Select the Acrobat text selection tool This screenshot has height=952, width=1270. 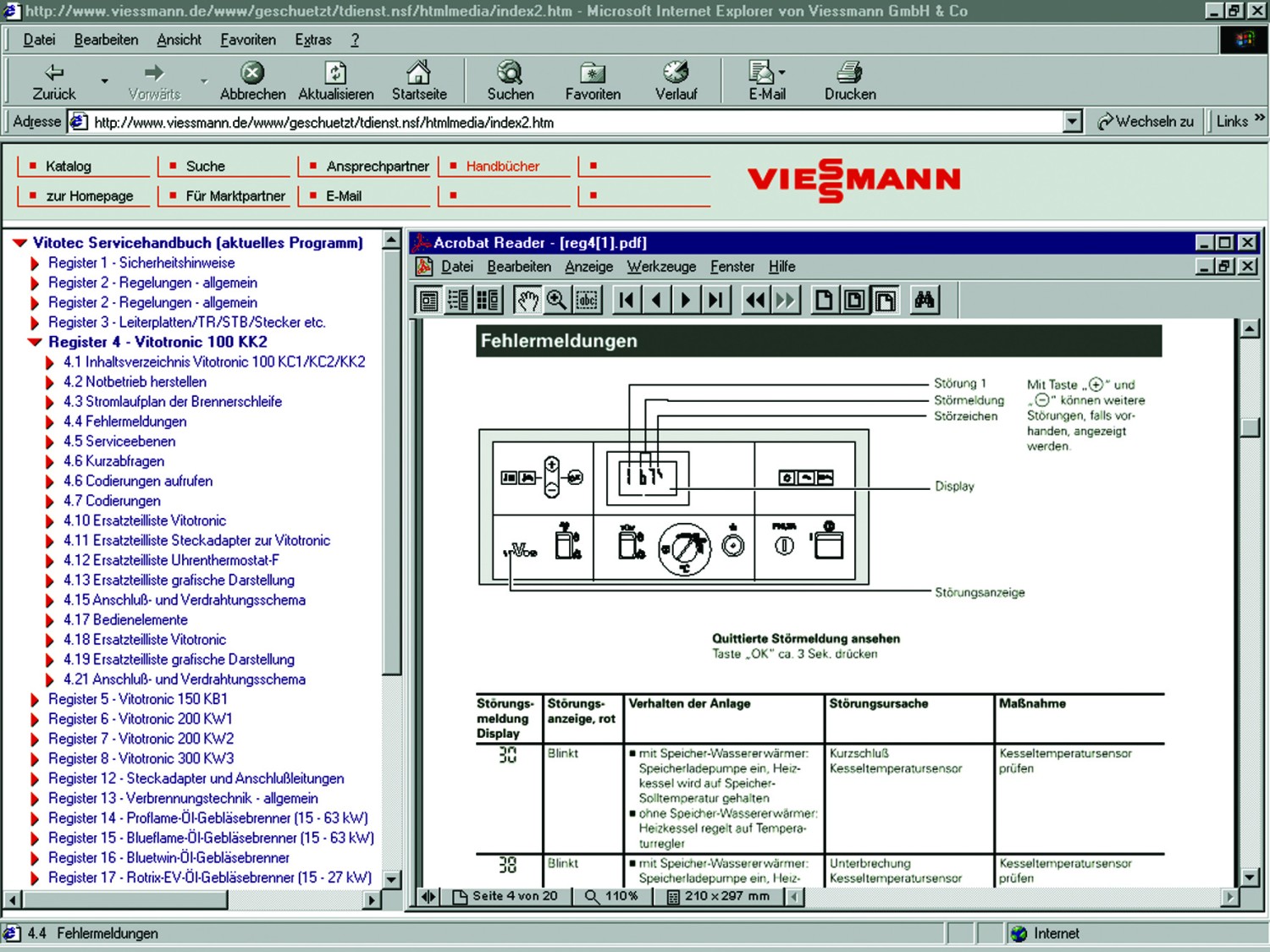click(x=587, y=300)
